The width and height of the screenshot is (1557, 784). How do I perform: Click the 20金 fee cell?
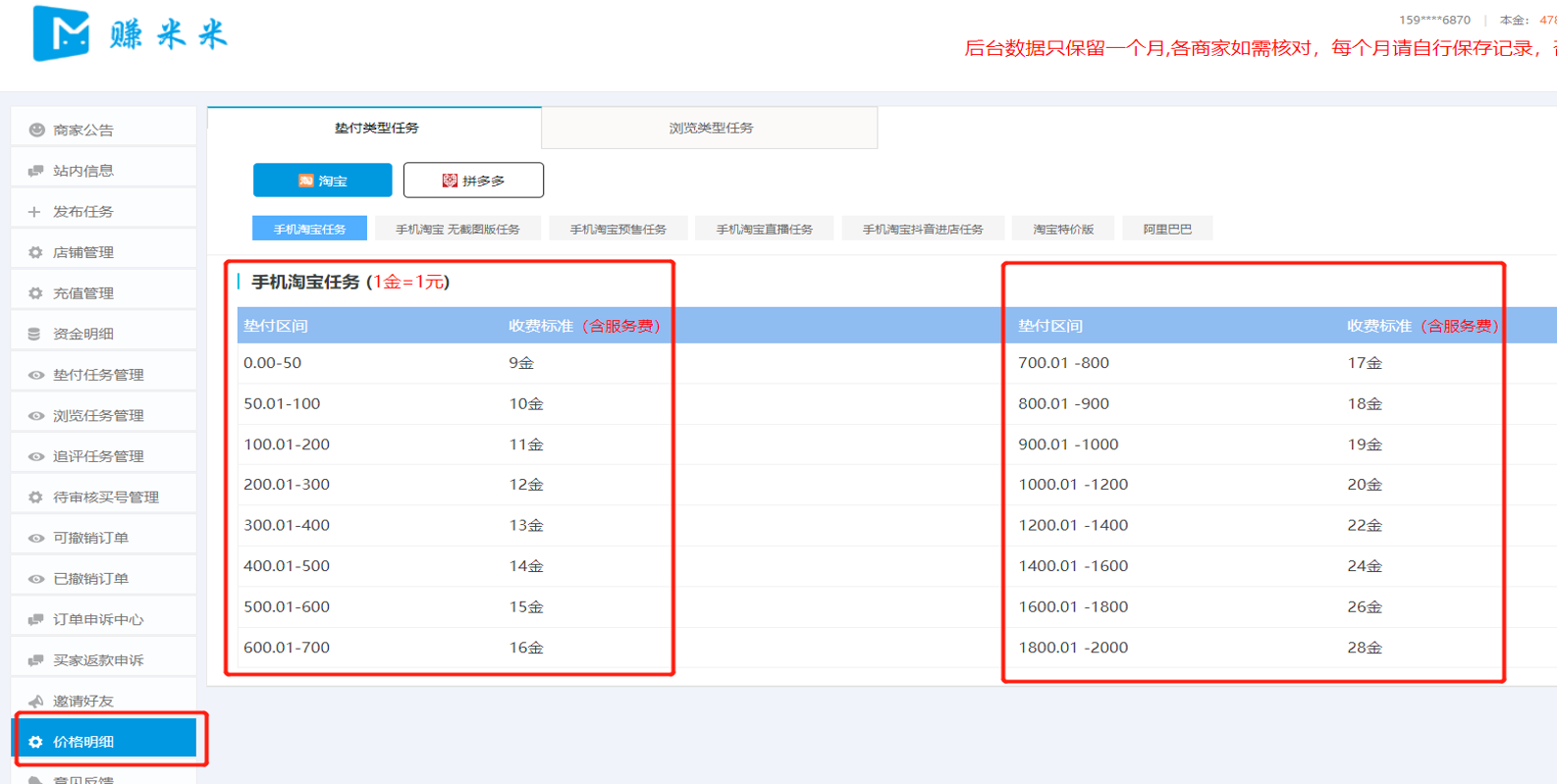click(1365, 485)
